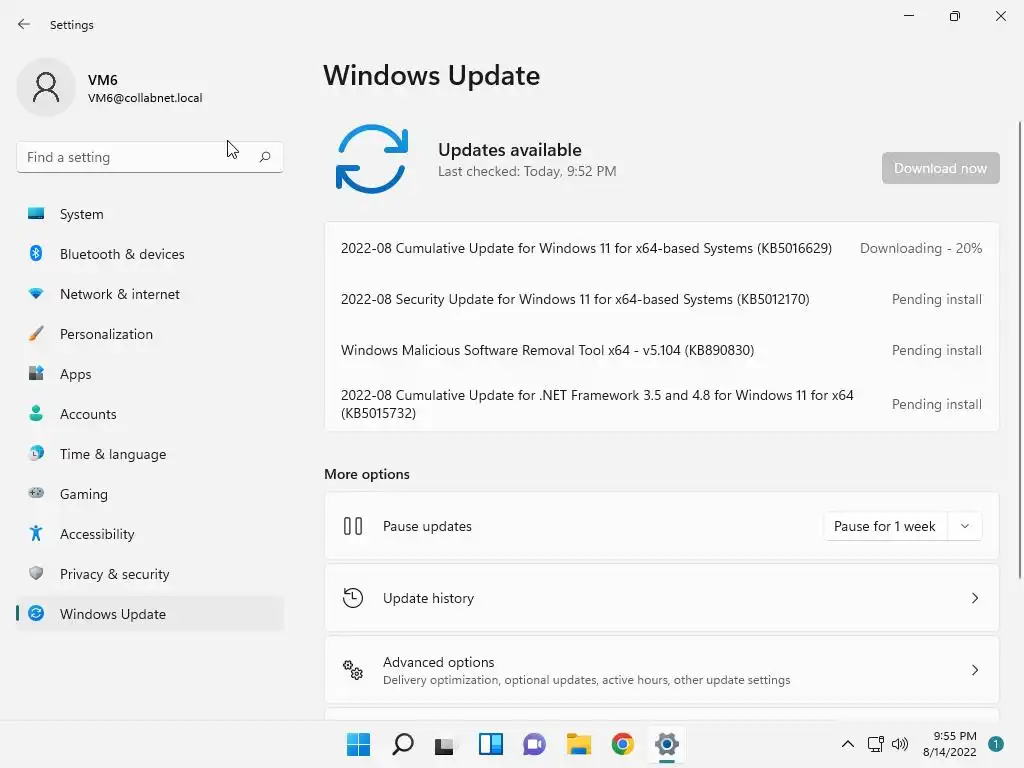Click in the Find a setting box
The image size is (1024, 768).
pyautogui.click(x=150, y=157)
